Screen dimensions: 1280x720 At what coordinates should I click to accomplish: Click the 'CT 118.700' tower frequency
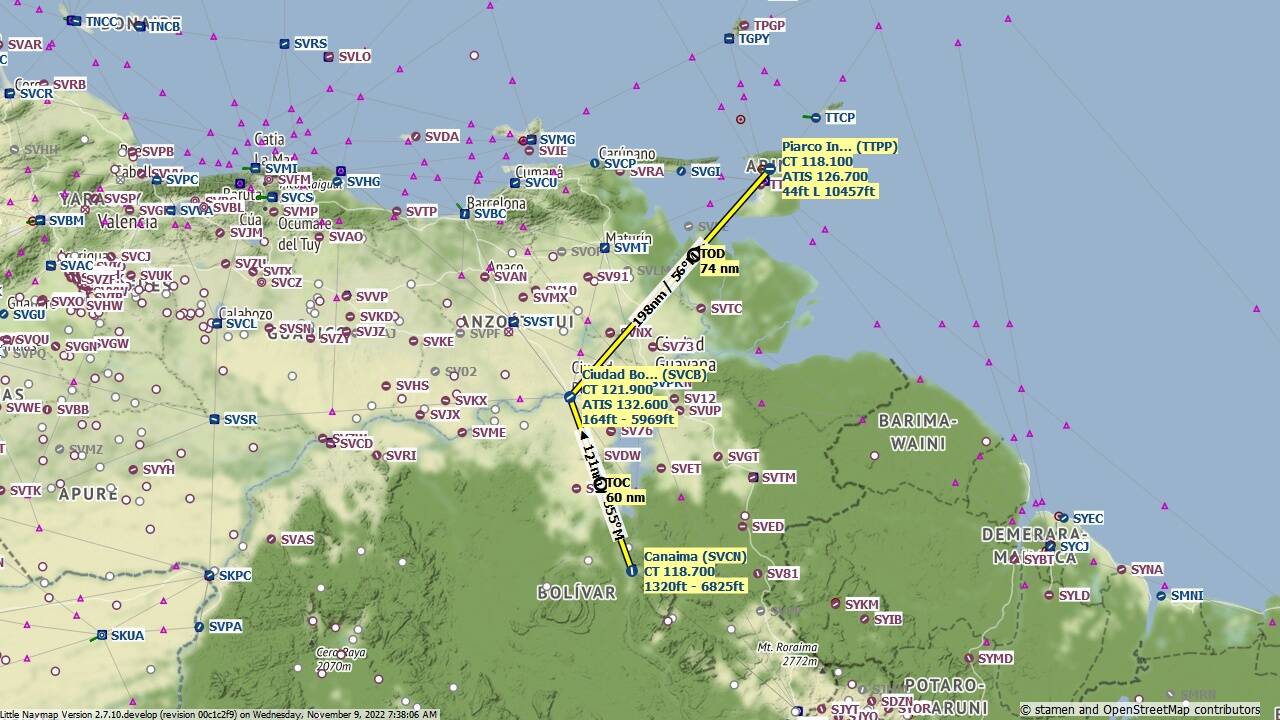(x=679, y=571)
